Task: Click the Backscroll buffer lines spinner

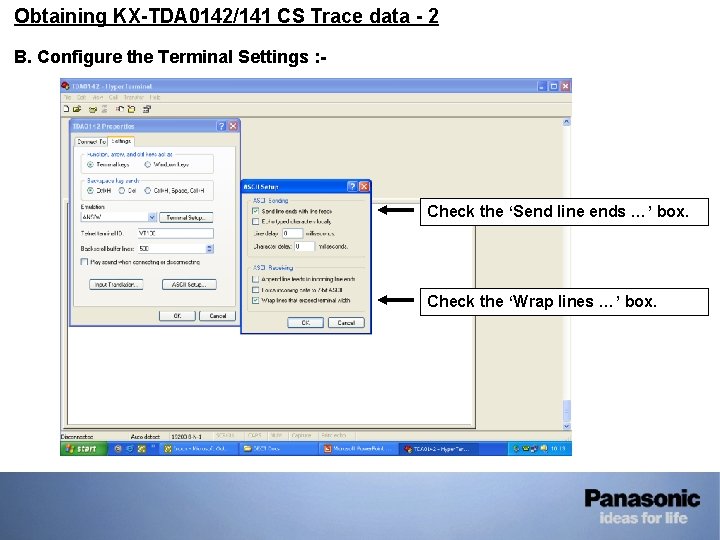Action: pyautogui.click(x=209, y=248)
